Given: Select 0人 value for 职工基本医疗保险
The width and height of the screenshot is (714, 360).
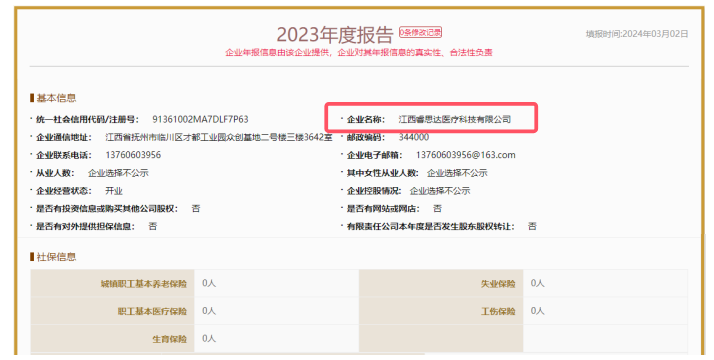Looking at the screenshot, I should pos(209,311).
